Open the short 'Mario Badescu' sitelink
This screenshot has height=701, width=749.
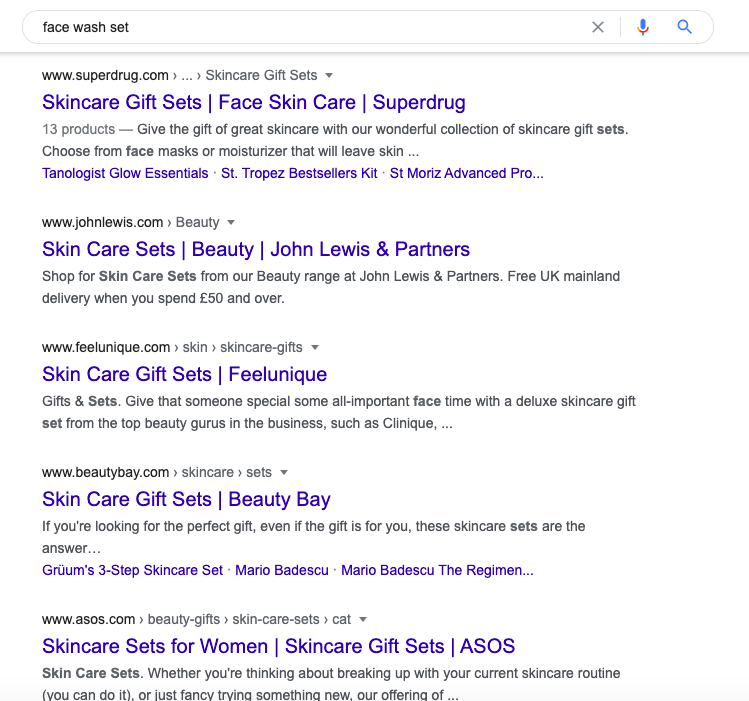pyautogui.click(x=282, y=571)
